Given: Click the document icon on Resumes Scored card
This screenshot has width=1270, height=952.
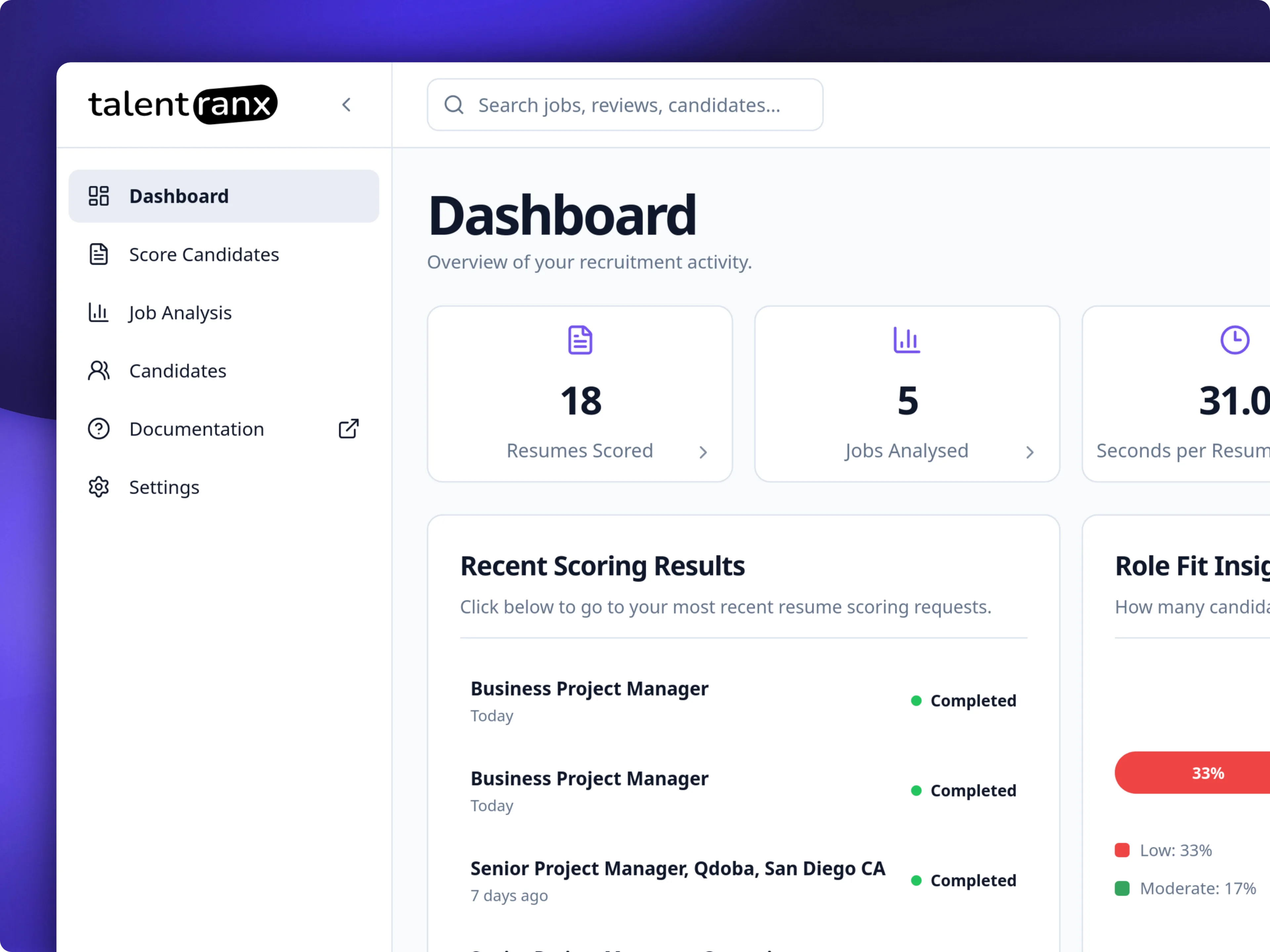Looking at the screenshot, I should point(580,340).
